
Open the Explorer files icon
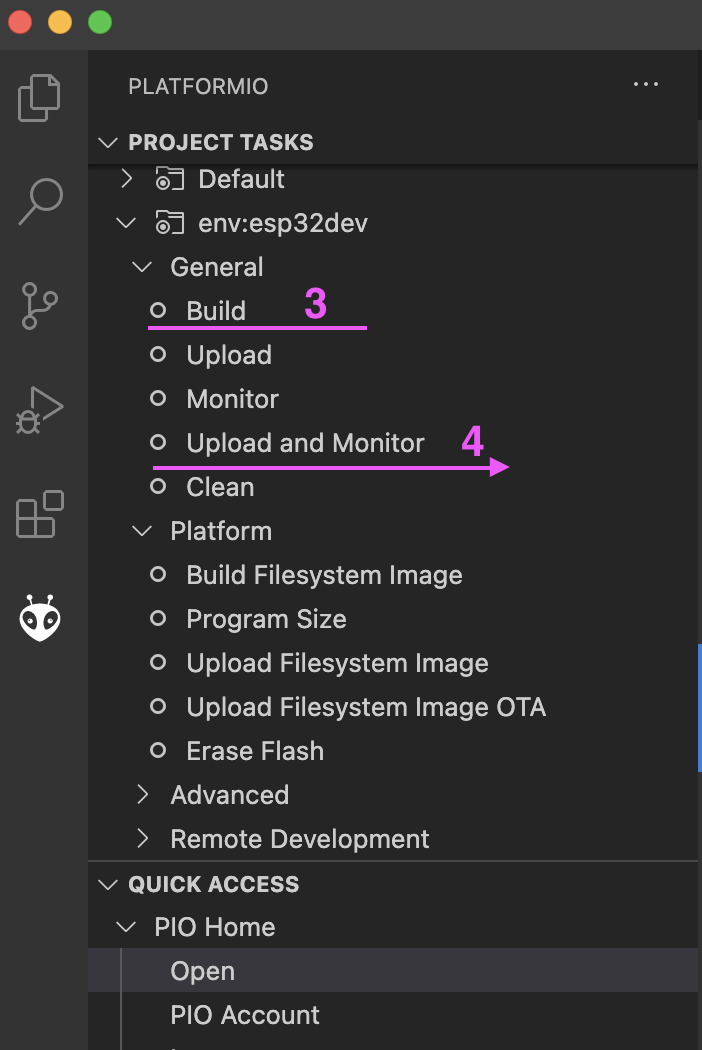(x=39, y=98)
